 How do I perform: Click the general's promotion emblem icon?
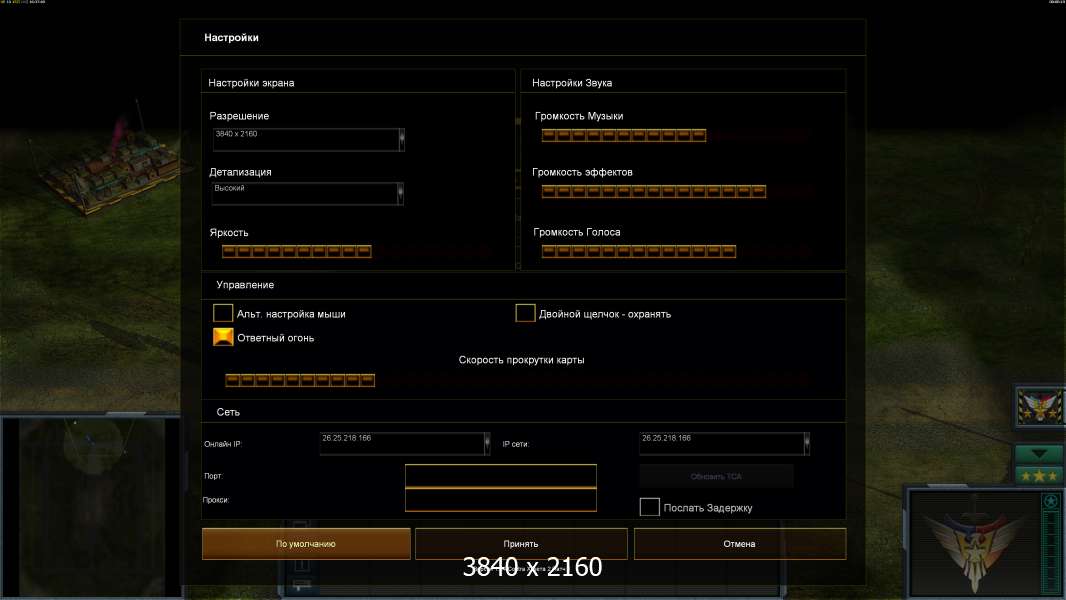pyautogui.click(x=1039, y=408)
